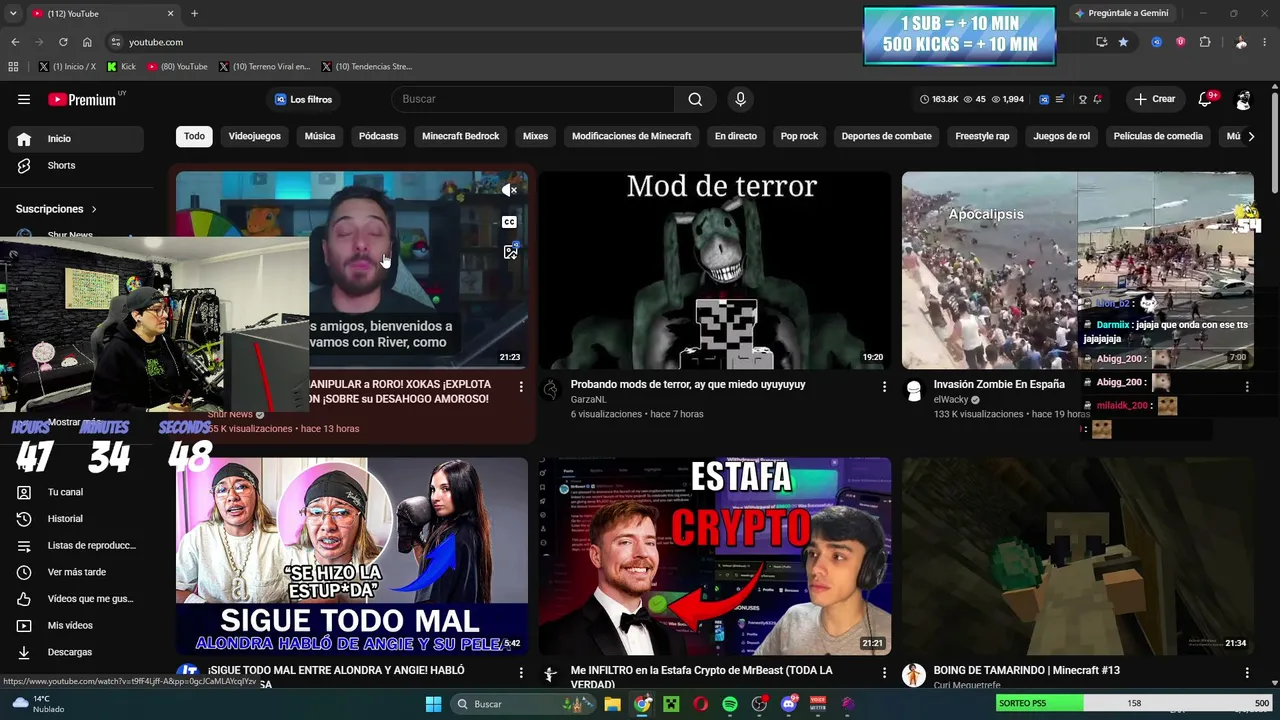Viewport: 1280px width, 720px height.
Task: Start voice search with the microphone
Action: pos(740,99)
